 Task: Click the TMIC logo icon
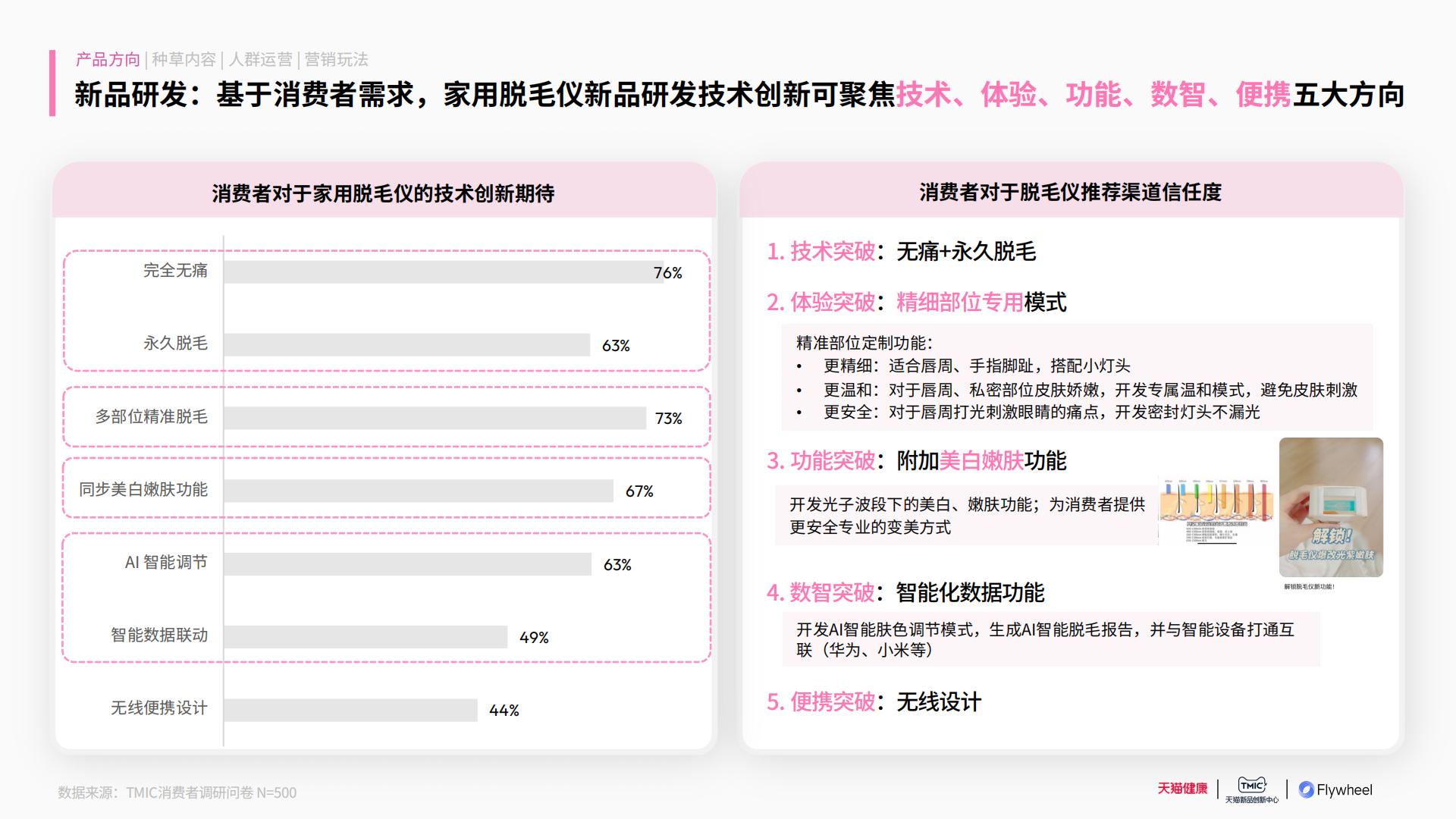click(x=1252, y=786)
